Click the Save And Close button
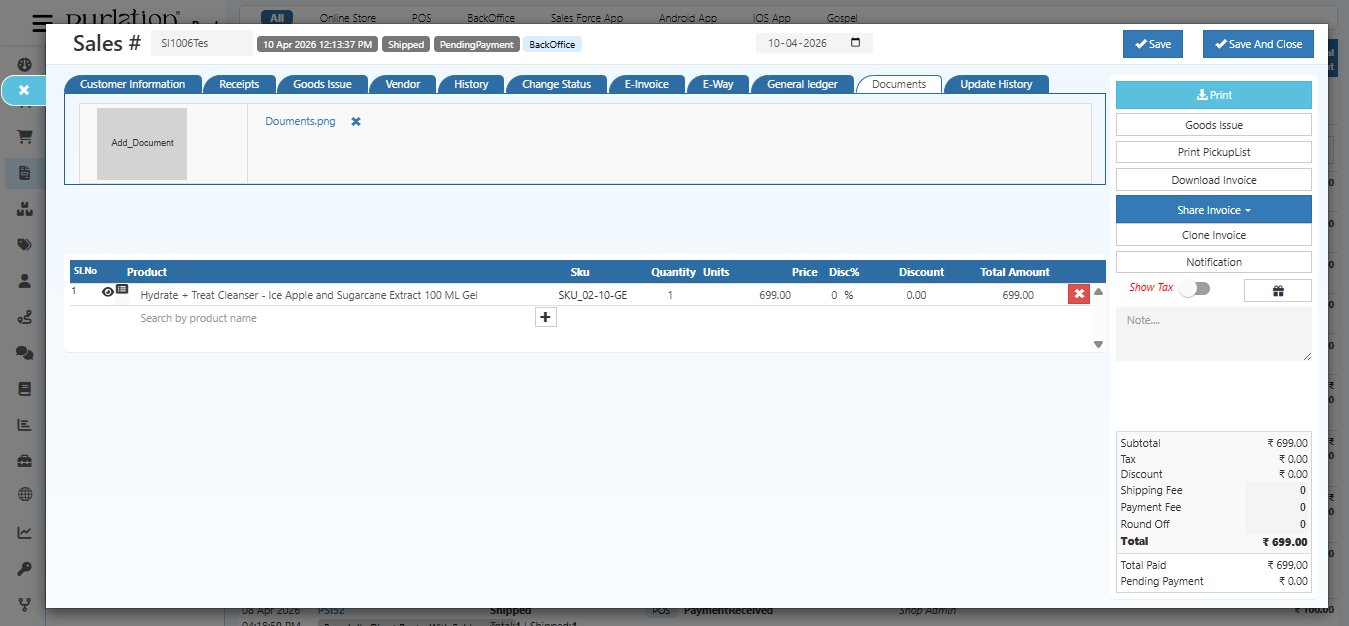Image resolution: width=1349 pixels, height=626 pixels. coord(1257,44)
